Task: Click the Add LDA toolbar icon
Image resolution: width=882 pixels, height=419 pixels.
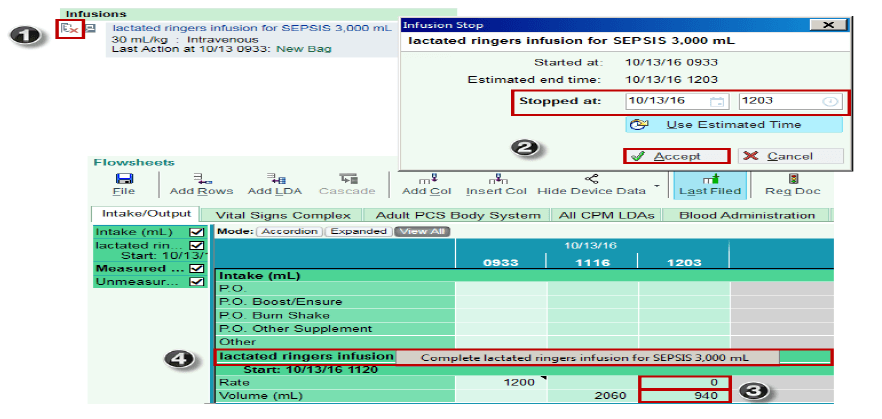Action: point(275,179)
